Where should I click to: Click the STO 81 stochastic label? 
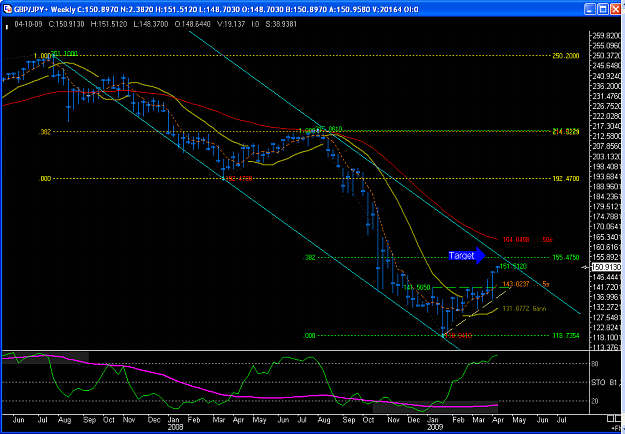[607, 383]
